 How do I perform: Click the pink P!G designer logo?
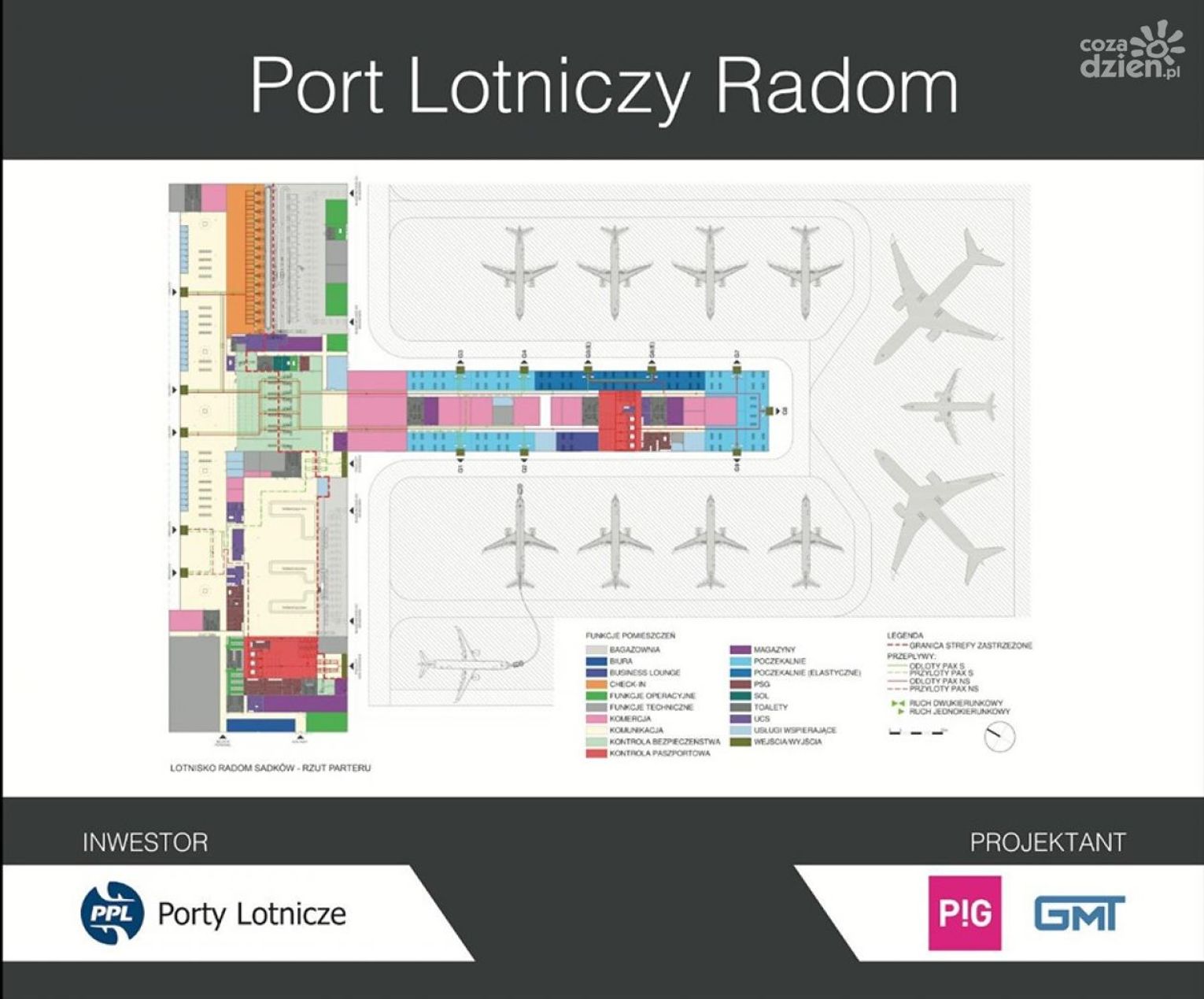click(965, 913)
